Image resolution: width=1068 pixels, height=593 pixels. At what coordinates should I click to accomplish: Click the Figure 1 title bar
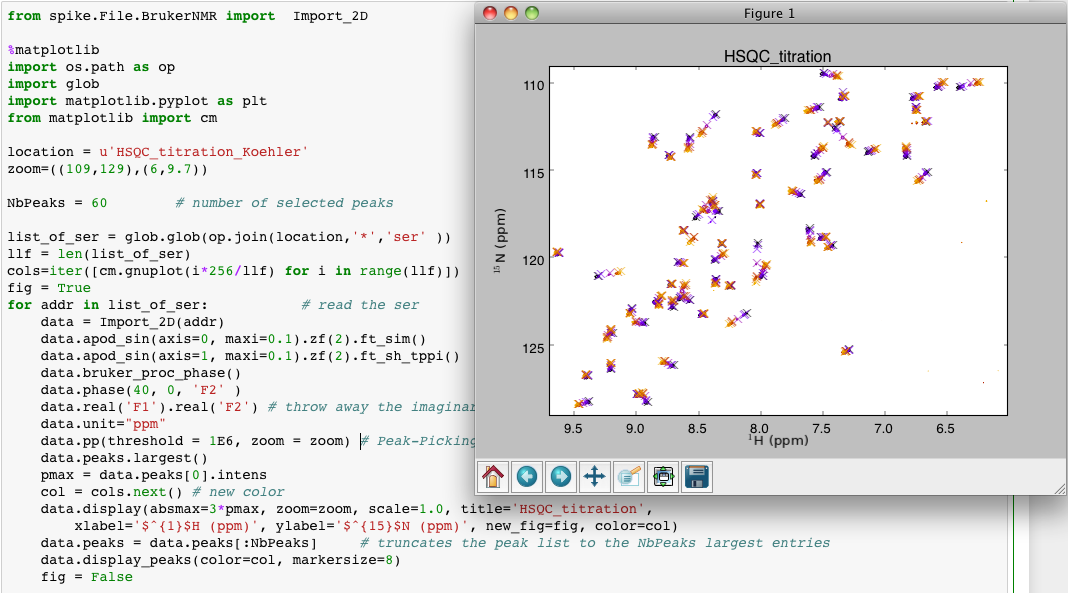(x=770, y=13)
